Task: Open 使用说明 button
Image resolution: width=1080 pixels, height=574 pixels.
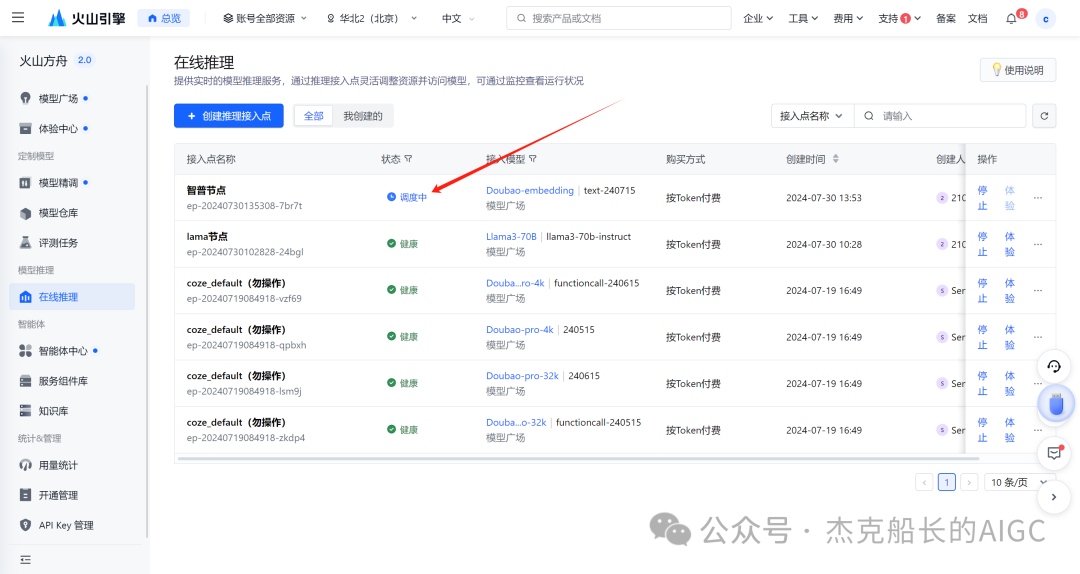Action: [x=1017, y=70]
